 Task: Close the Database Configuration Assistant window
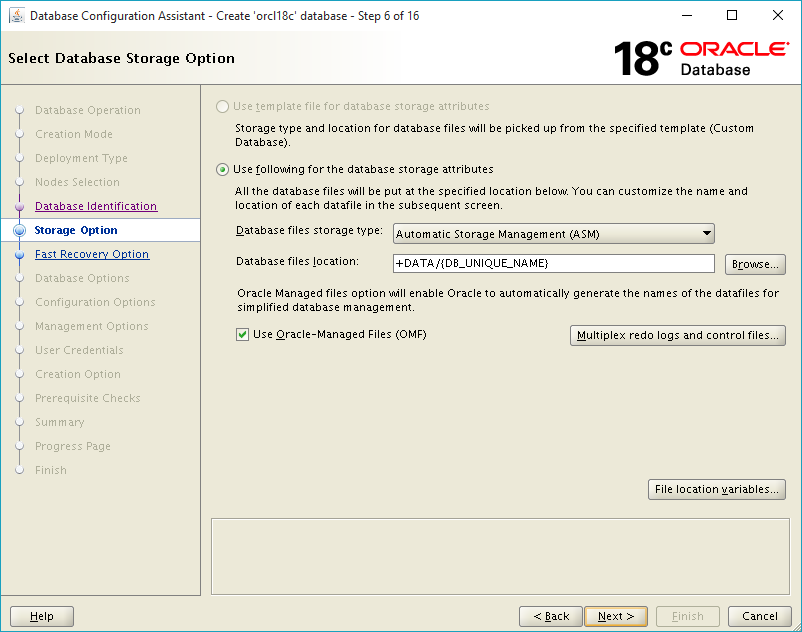pyautogui.click(x=777, y=15)
